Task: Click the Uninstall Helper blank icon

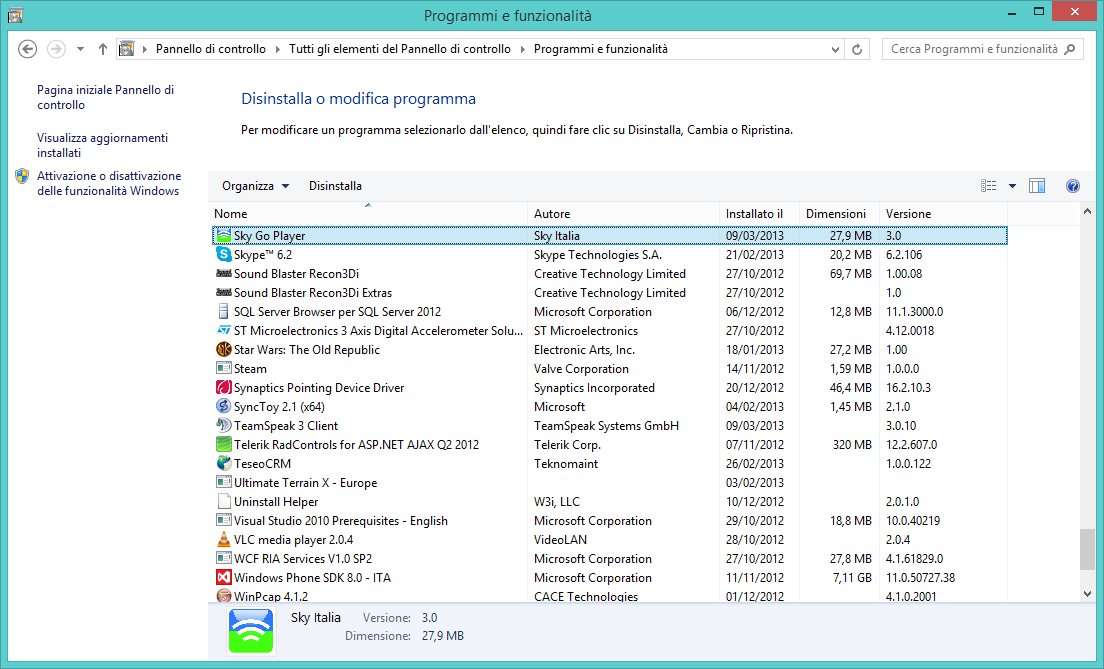Action: (223, 501)
